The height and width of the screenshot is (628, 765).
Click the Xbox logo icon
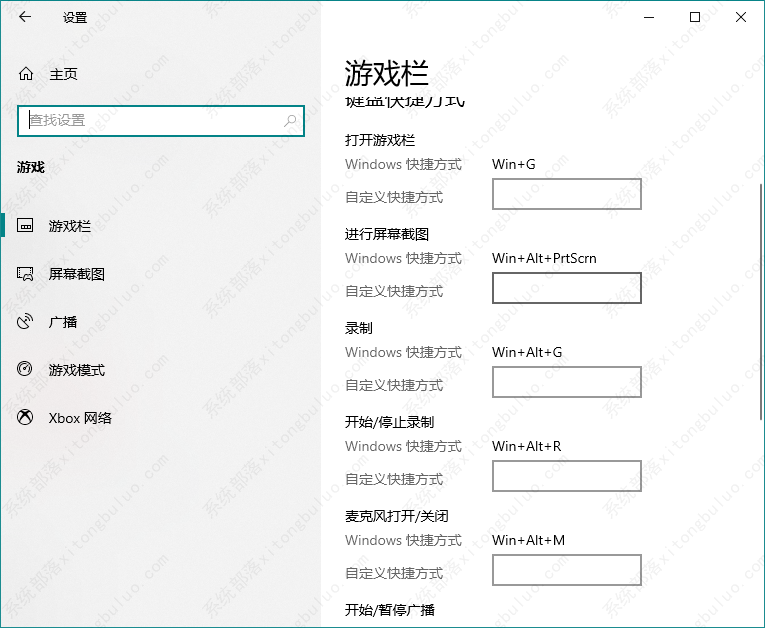26,418
